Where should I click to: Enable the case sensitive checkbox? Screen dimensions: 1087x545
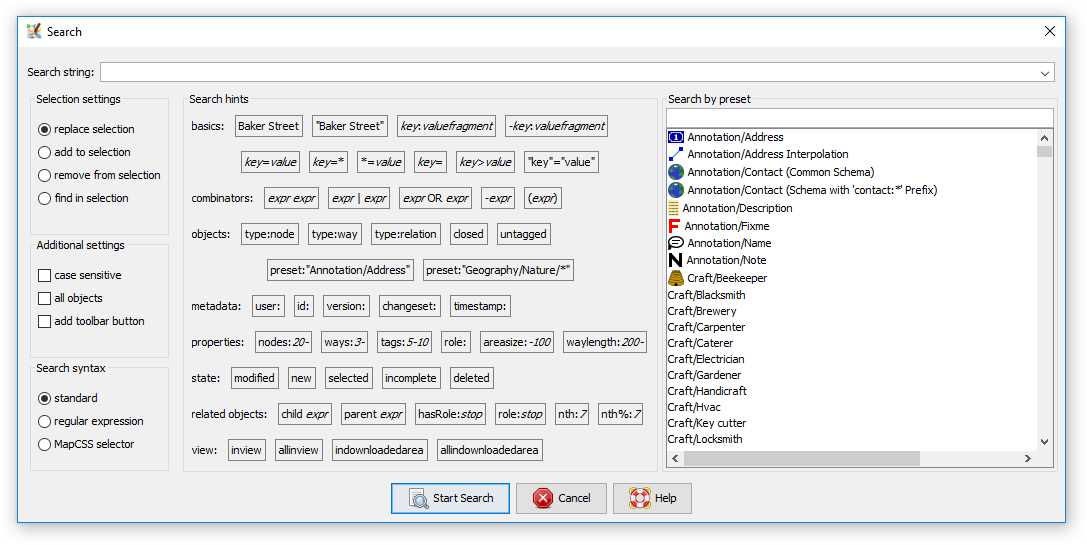pos(44,275)
